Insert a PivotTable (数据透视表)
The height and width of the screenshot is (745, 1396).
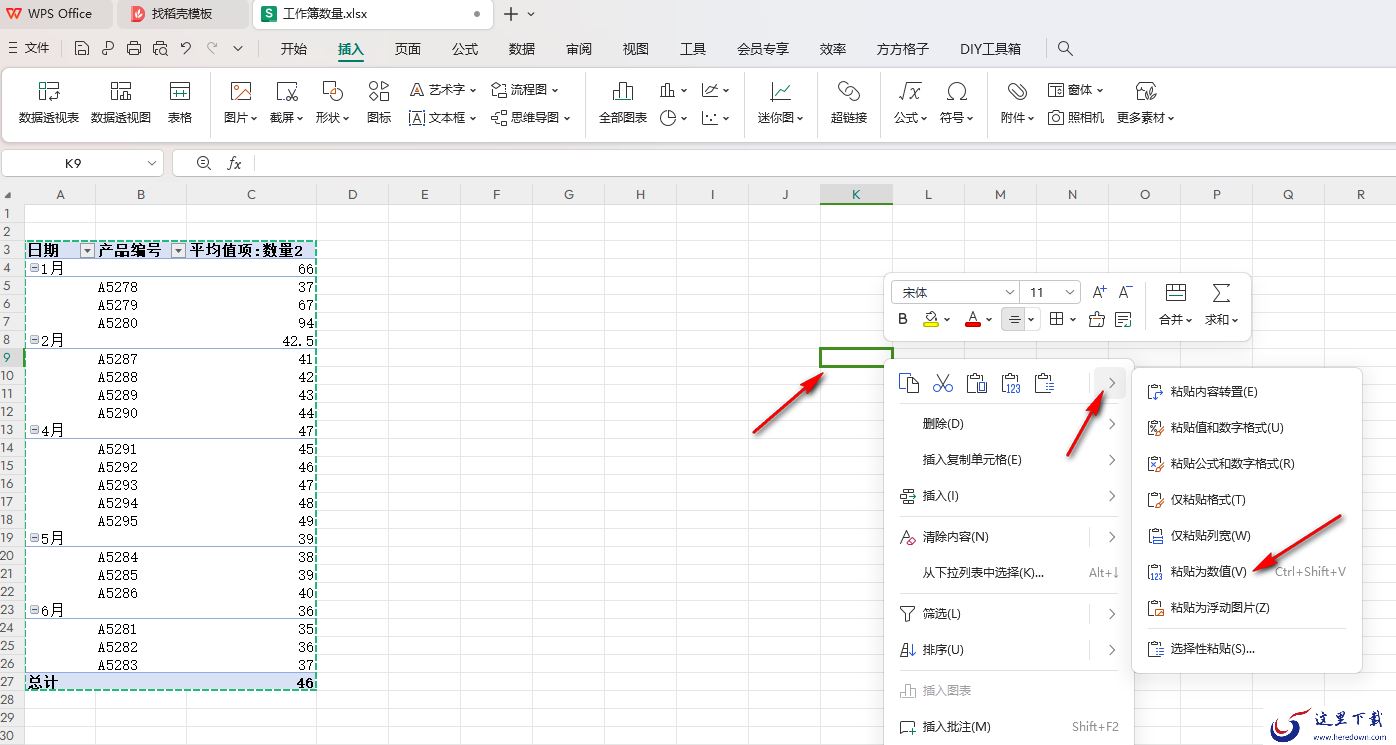[49, 103]
